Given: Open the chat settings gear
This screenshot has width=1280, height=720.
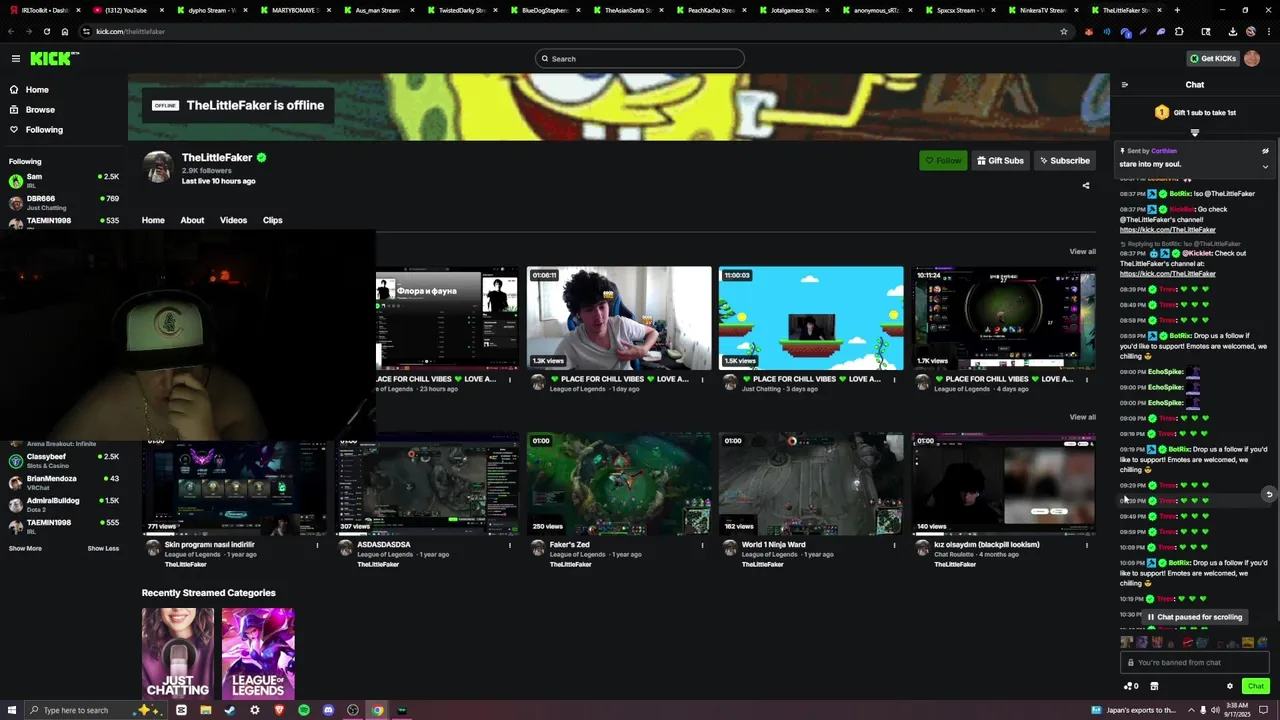Looking at the screenshot, I should [1230, 686].
